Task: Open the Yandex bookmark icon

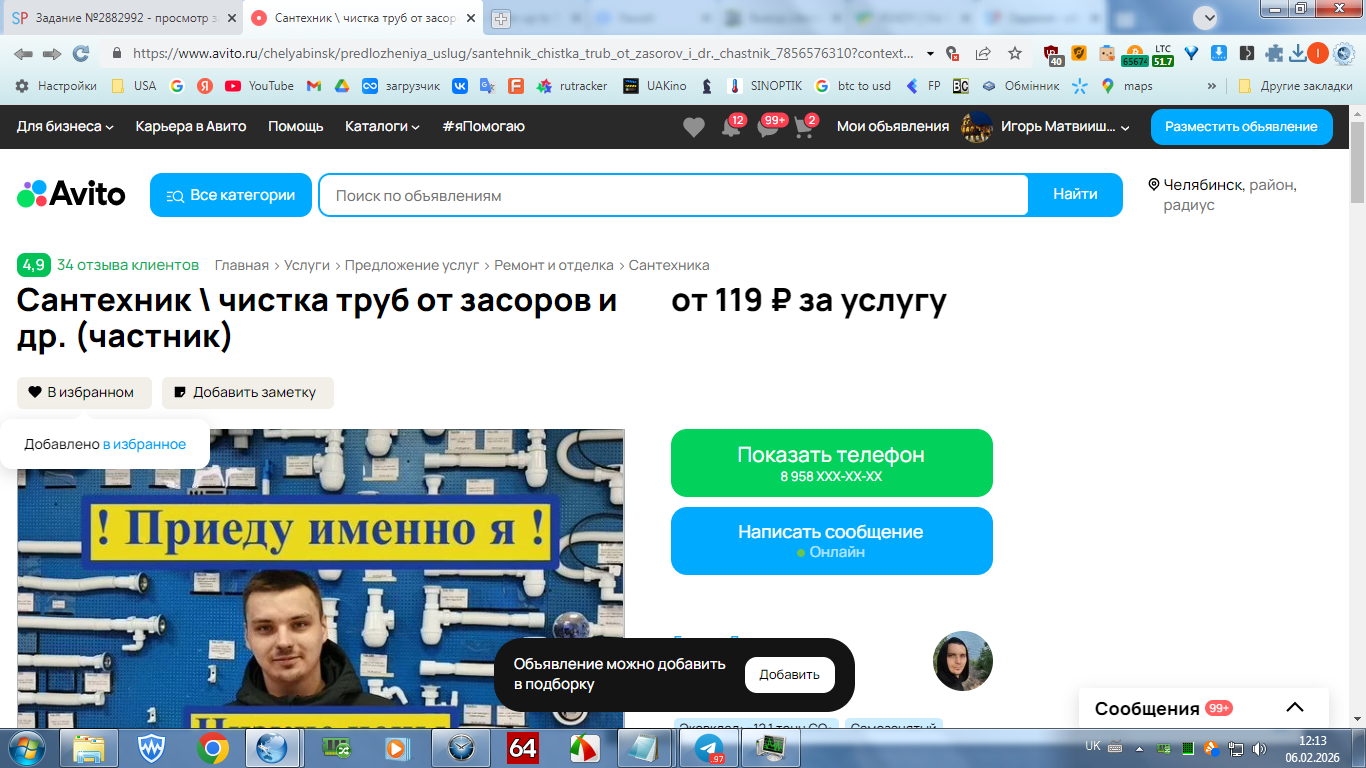Action: (204, 86)
